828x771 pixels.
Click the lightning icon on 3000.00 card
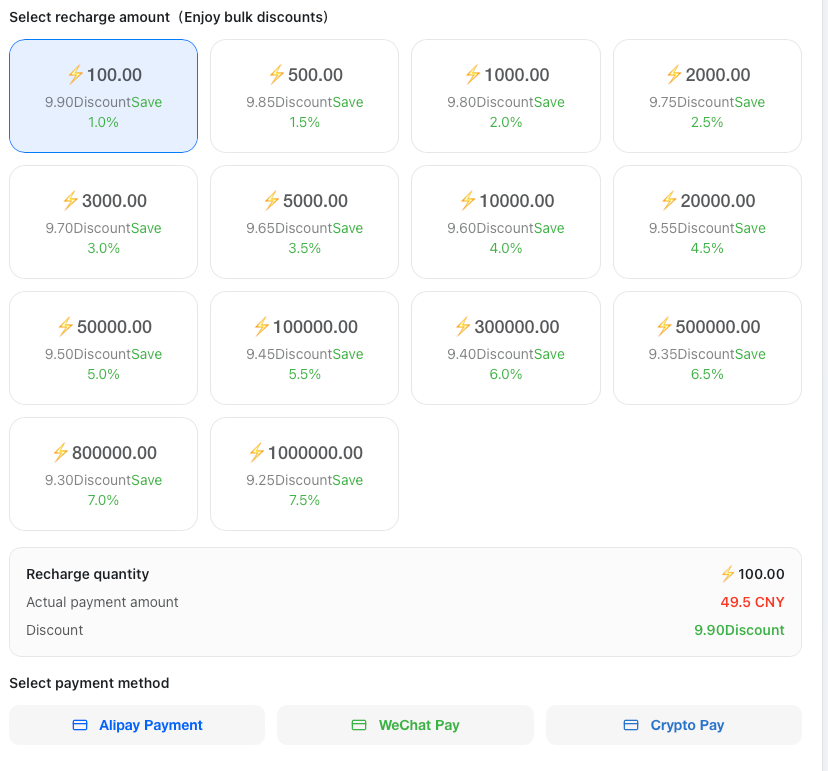coord(70,201)
